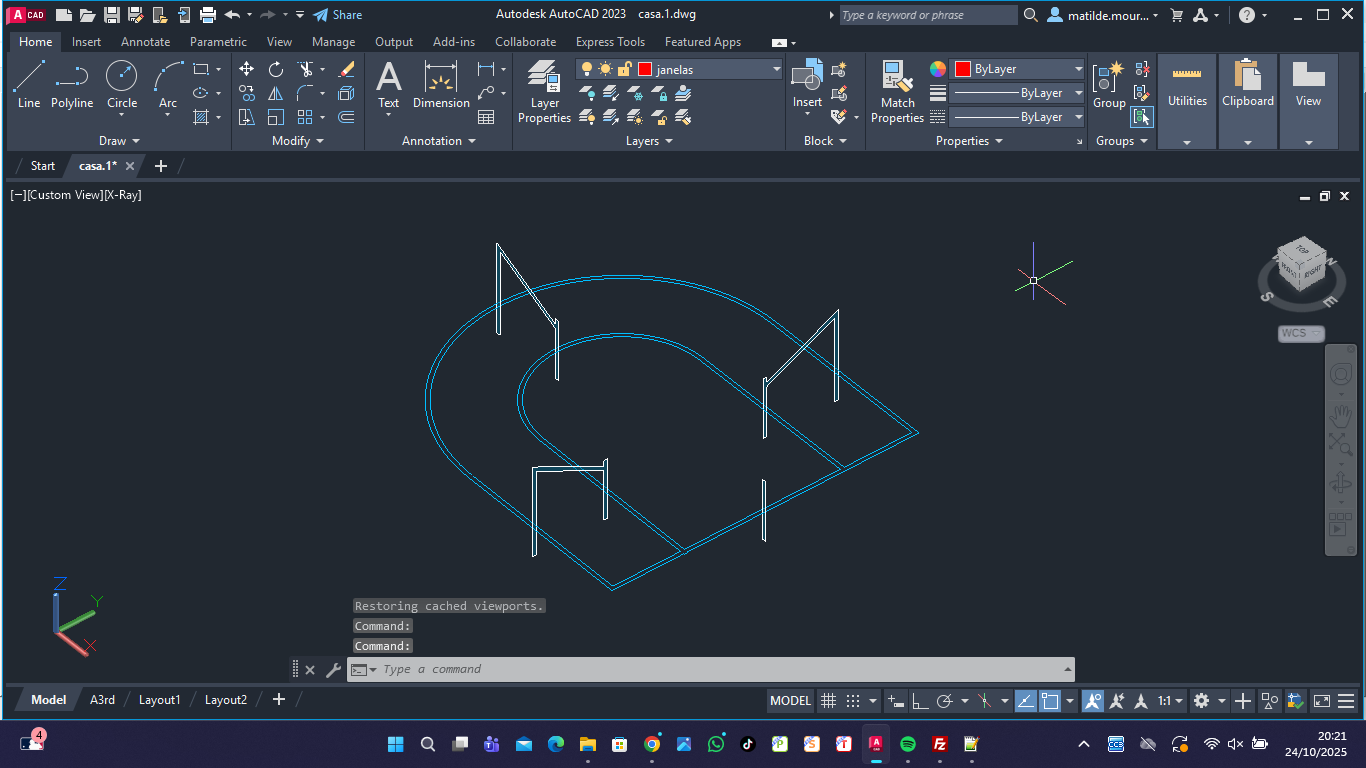This screenshot has width=1366, height=768.
Task: Open Layer Properties manager
Action: click(544, 92)
